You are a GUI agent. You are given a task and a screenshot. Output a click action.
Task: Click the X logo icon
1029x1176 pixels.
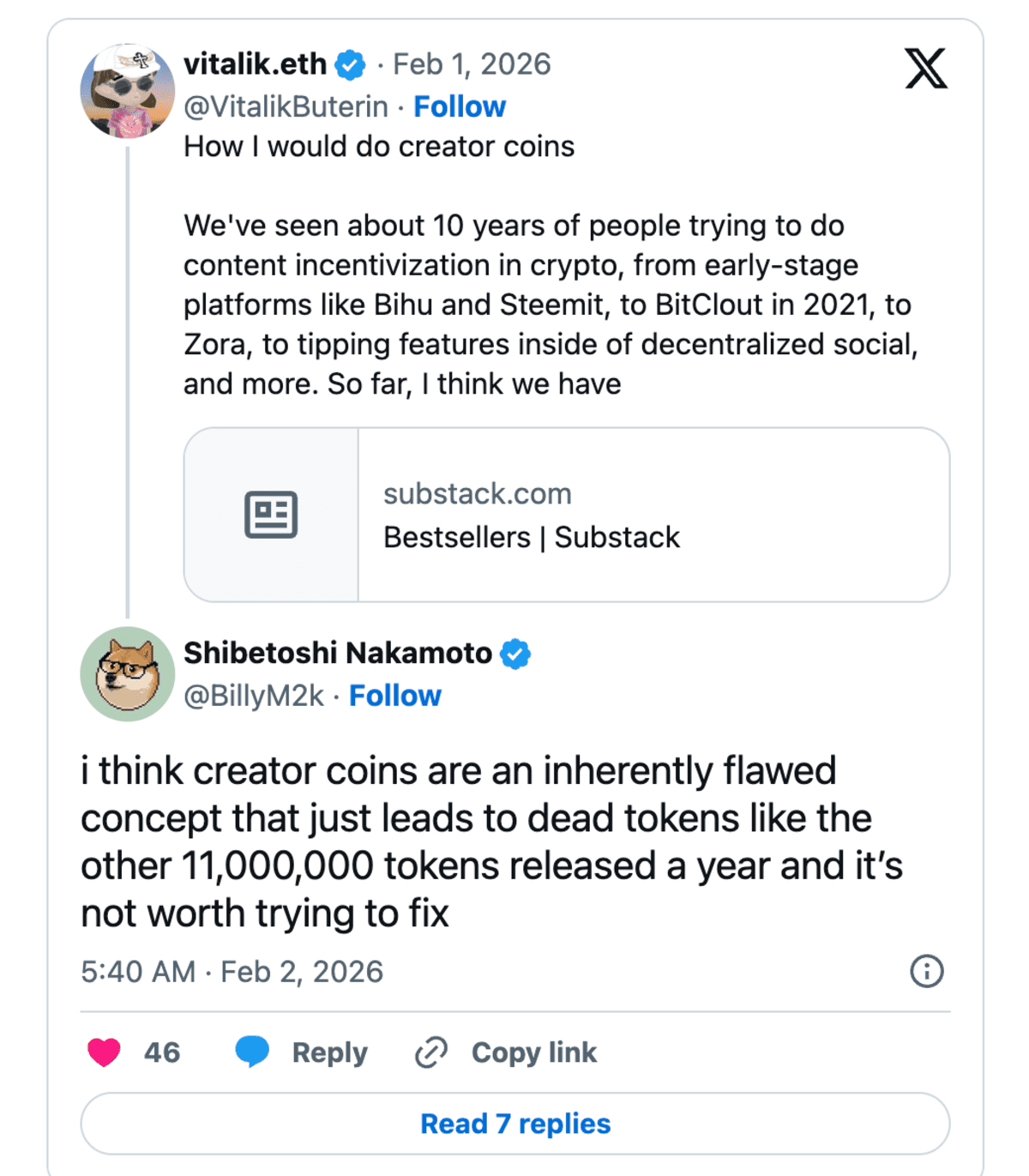pyautogui.click(x=926, y=69)
